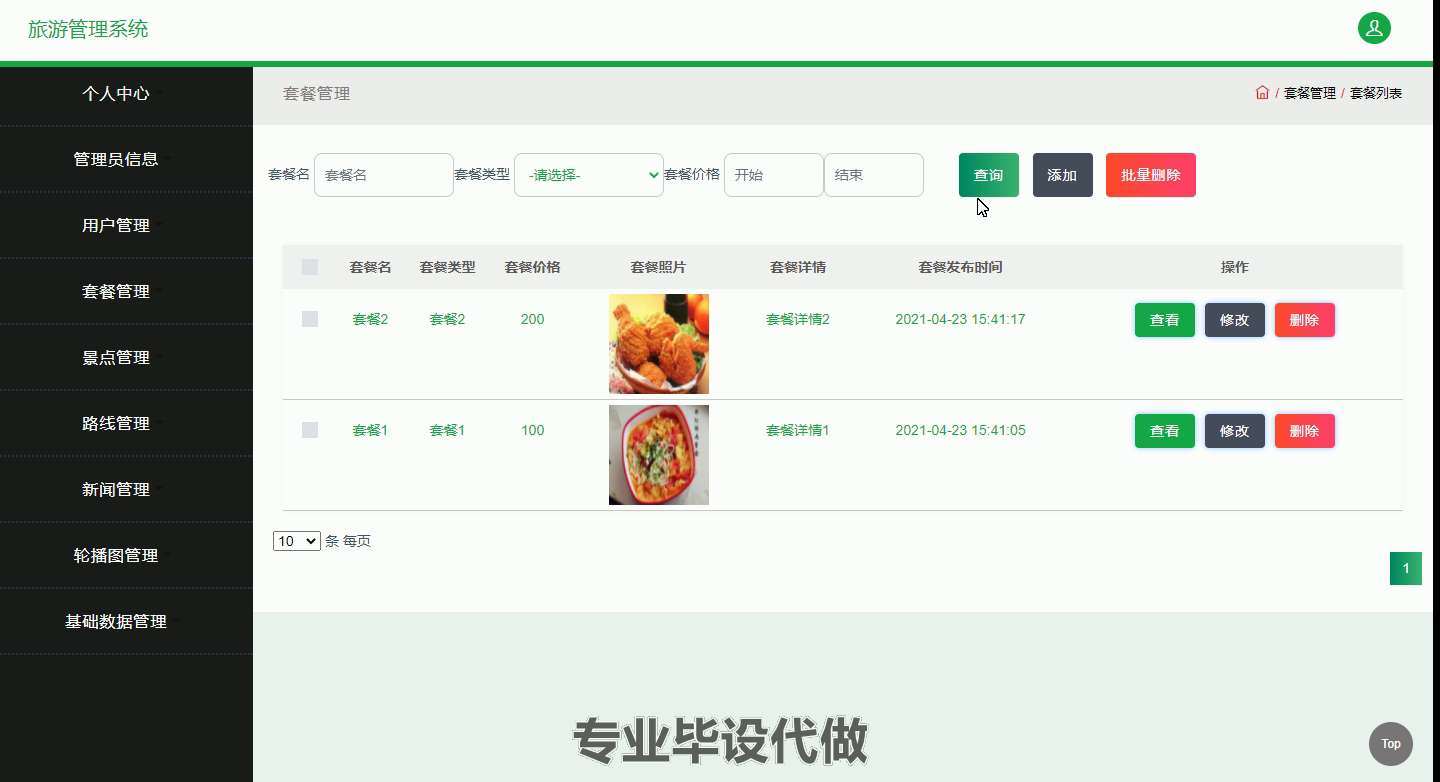Click the 套餐详情 column header
The image size is (1440, 782).
click(x=798, y=267)
